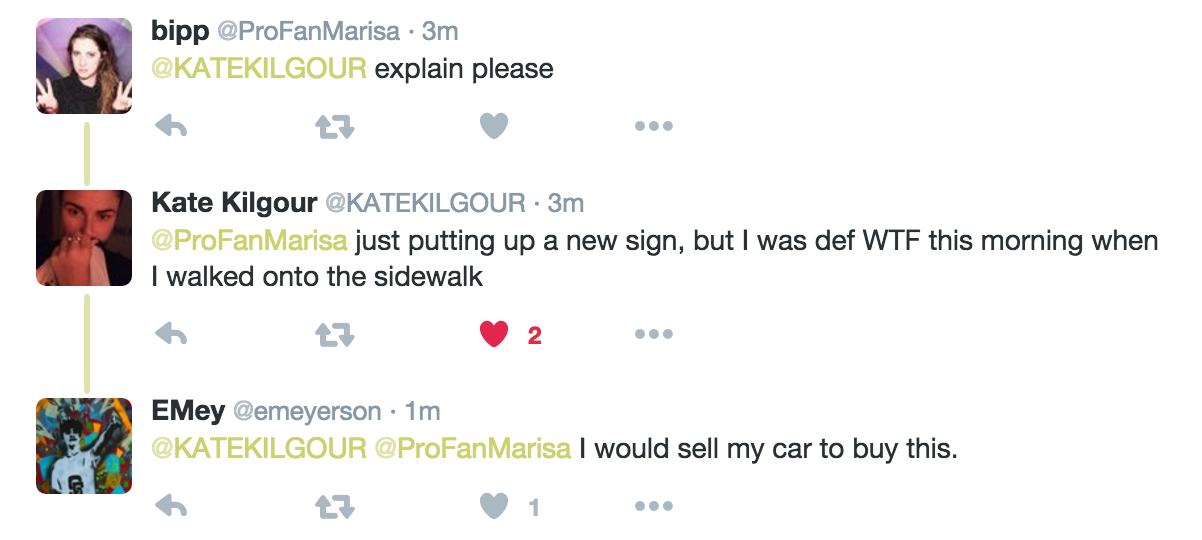Retweet Kate Kilgour's sidewalk tweet
This screenshot has height=540, width=1202.
pyautogui.click(x=335, y=336)
